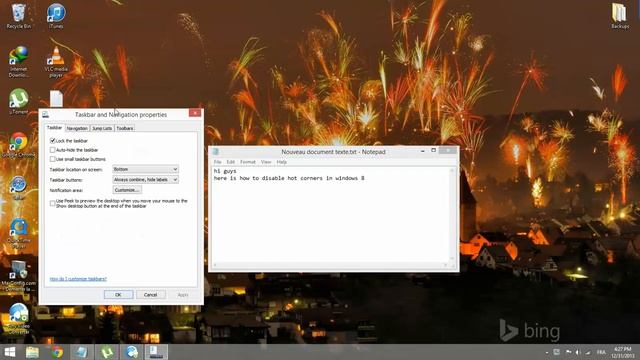Enable Use small taskbar buttons
This screenshot has width=640, height=360.
click(53, 159)
